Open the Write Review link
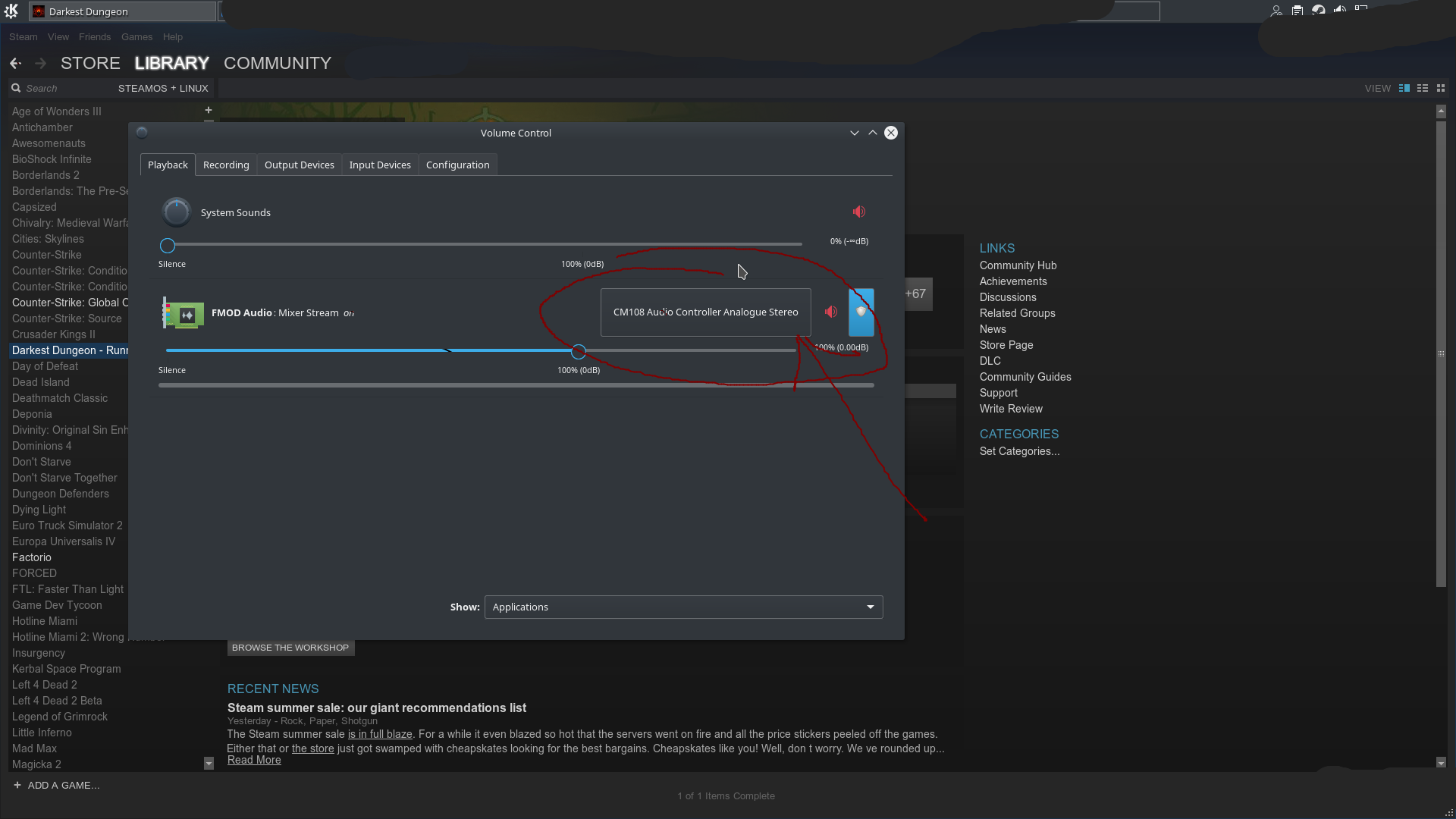This screenshot has height=819, width=1456. coord(1011,409)
